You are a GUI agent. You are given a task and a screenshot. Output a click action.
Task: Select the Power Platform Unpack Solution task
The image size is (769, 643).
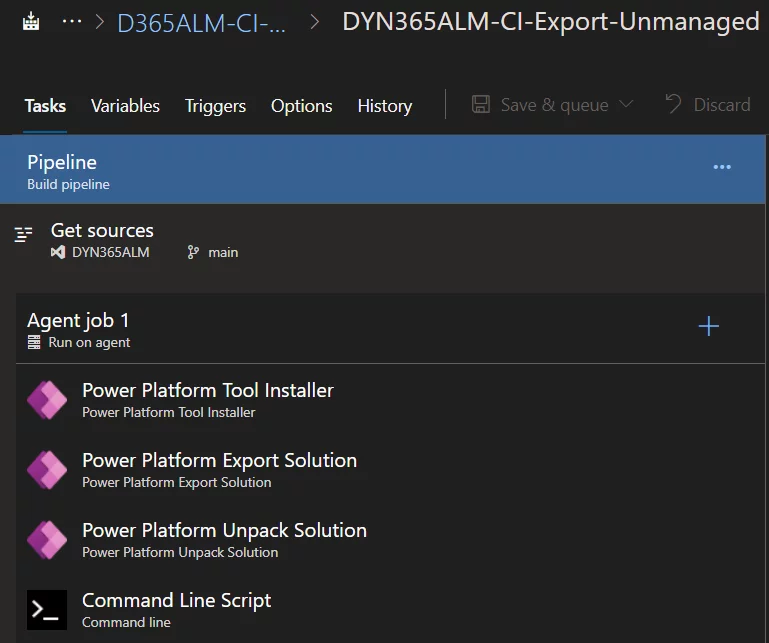[x=390, y=540]
